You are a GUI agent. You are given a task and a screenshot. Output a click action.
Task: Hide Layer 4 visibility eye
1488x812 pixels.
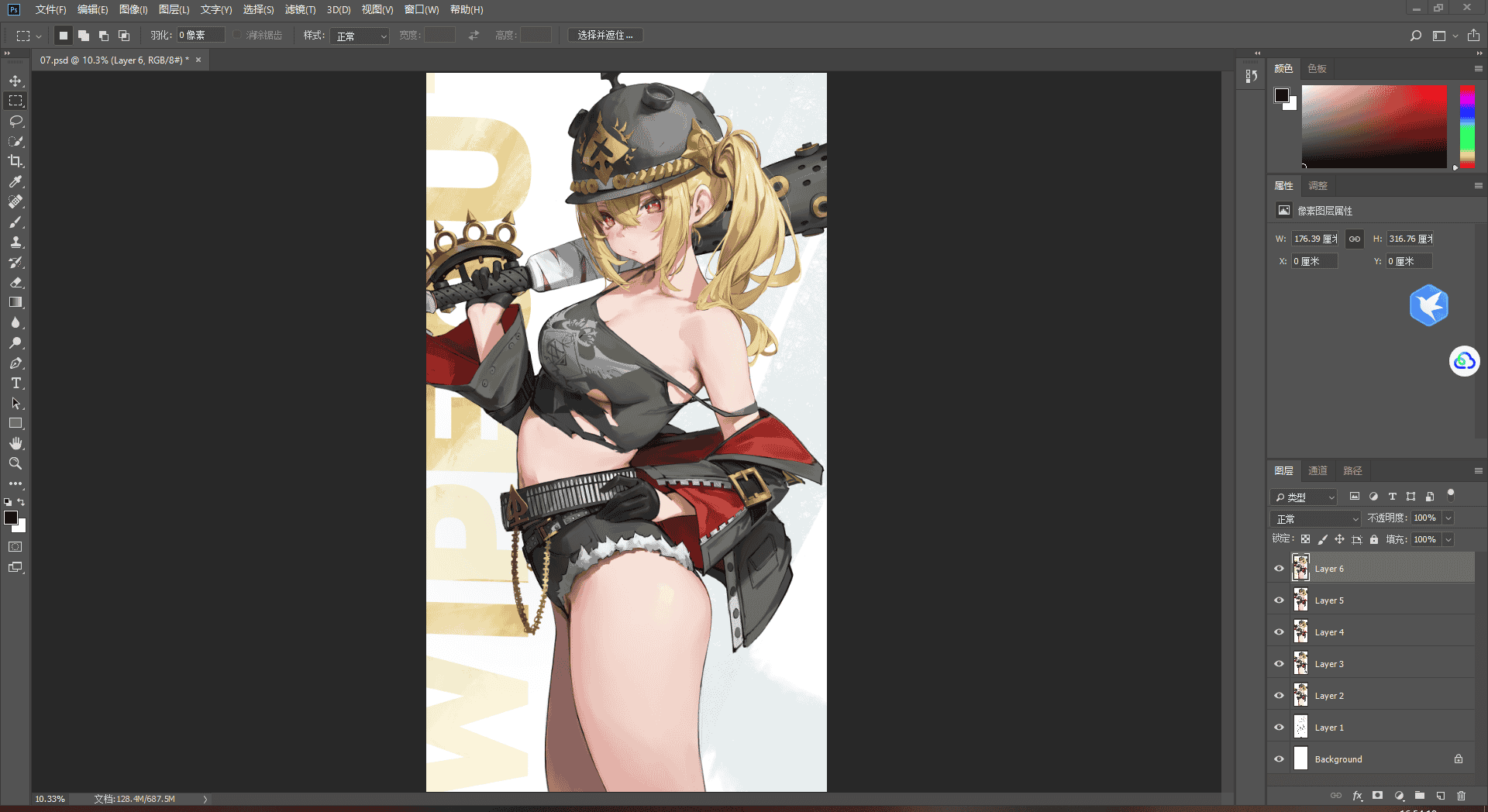[x=1280, y=632]
